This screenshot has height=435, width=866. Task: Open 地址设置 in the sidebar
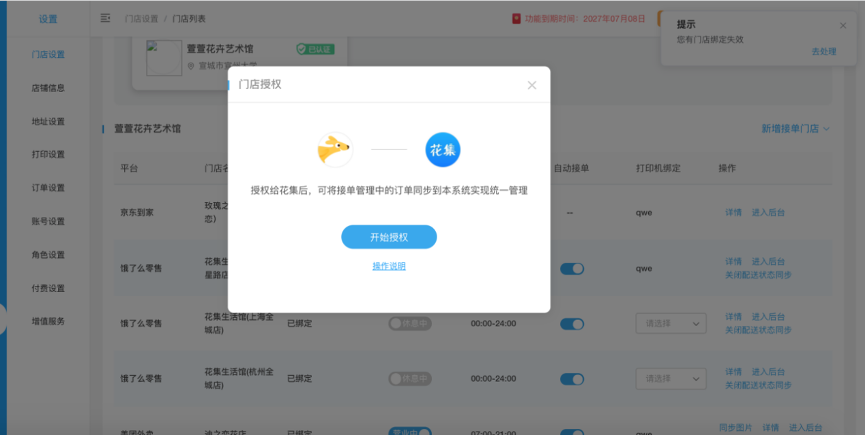pyautogui.click(x=48, y=121)
